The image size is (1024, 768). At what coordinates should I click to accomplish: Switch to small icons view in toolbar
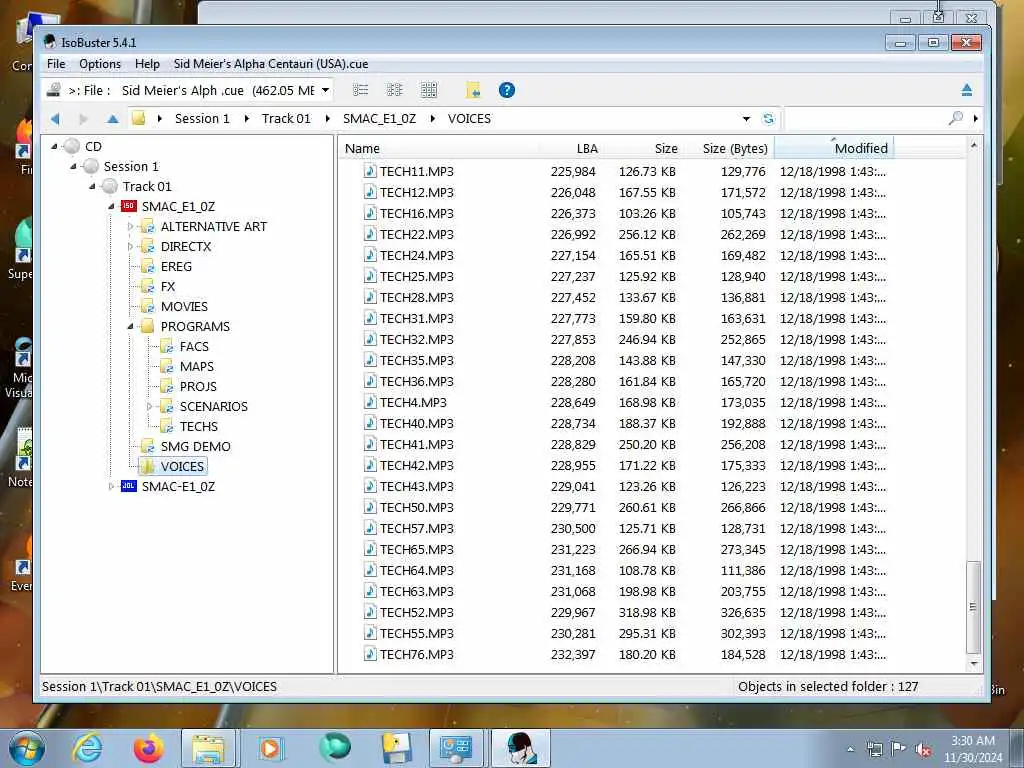[x=394, y=90]
